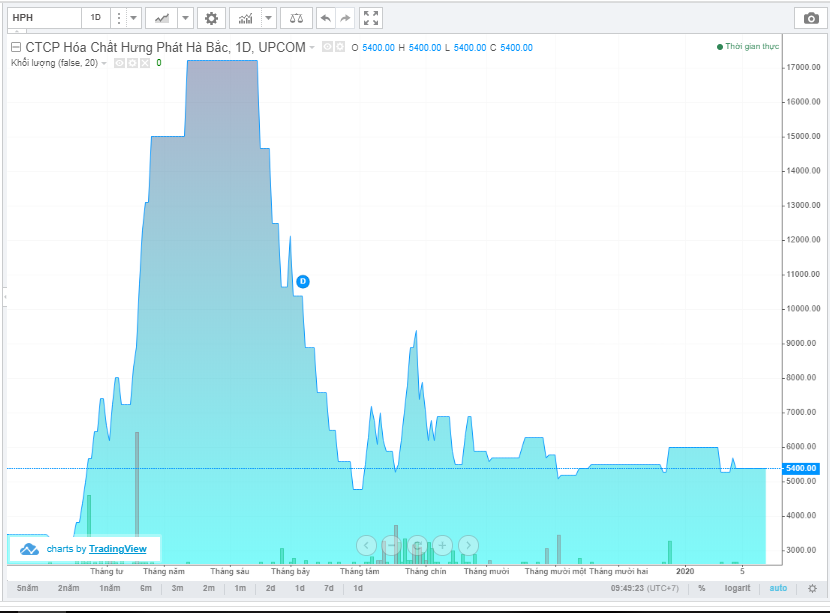The image size is (830, 613).
Task: Click the HPH symbol search field
Action: click(x=44, y=17)
